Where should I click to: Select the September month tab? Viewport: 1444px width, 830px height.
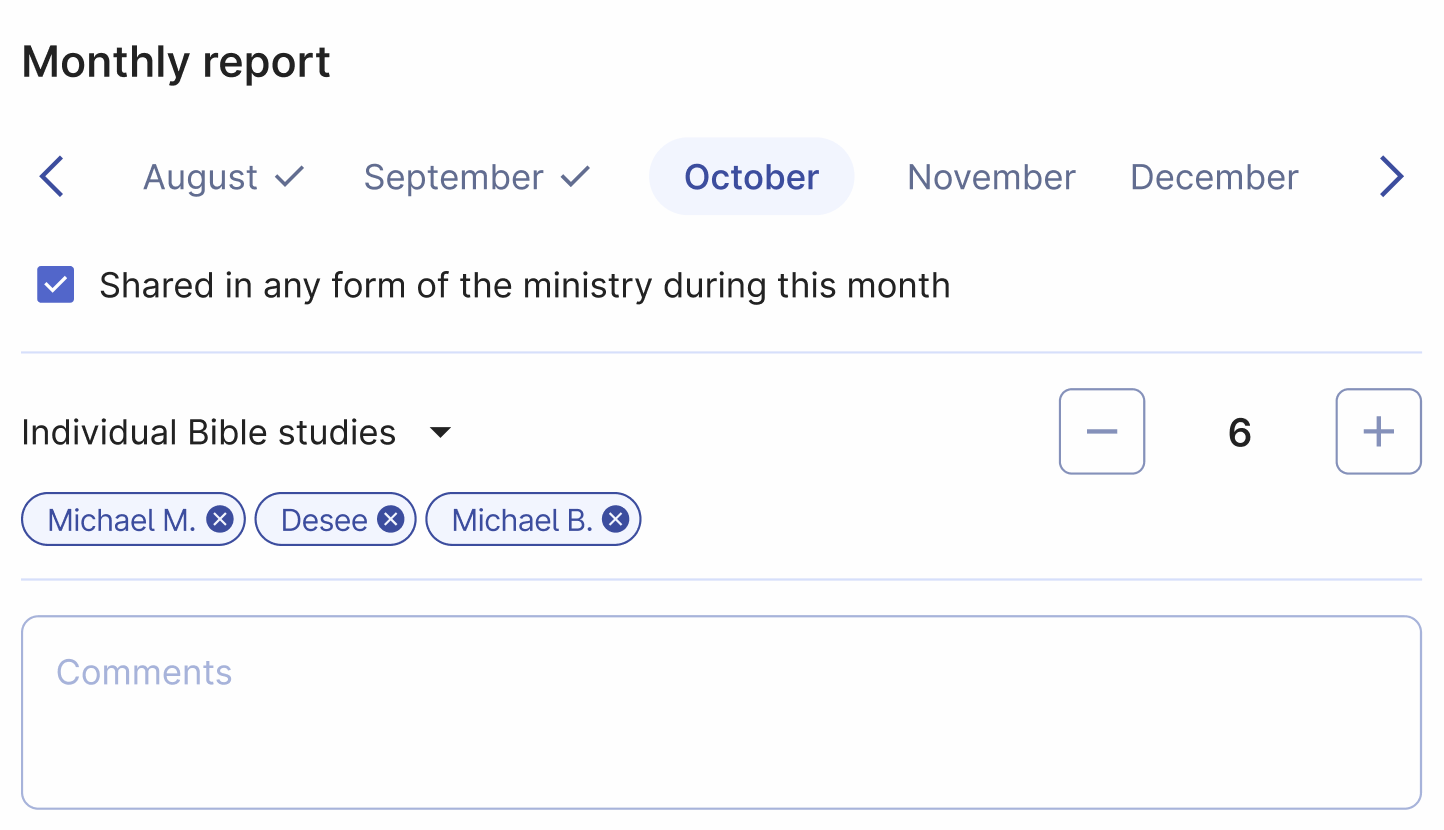coord(454,176)
